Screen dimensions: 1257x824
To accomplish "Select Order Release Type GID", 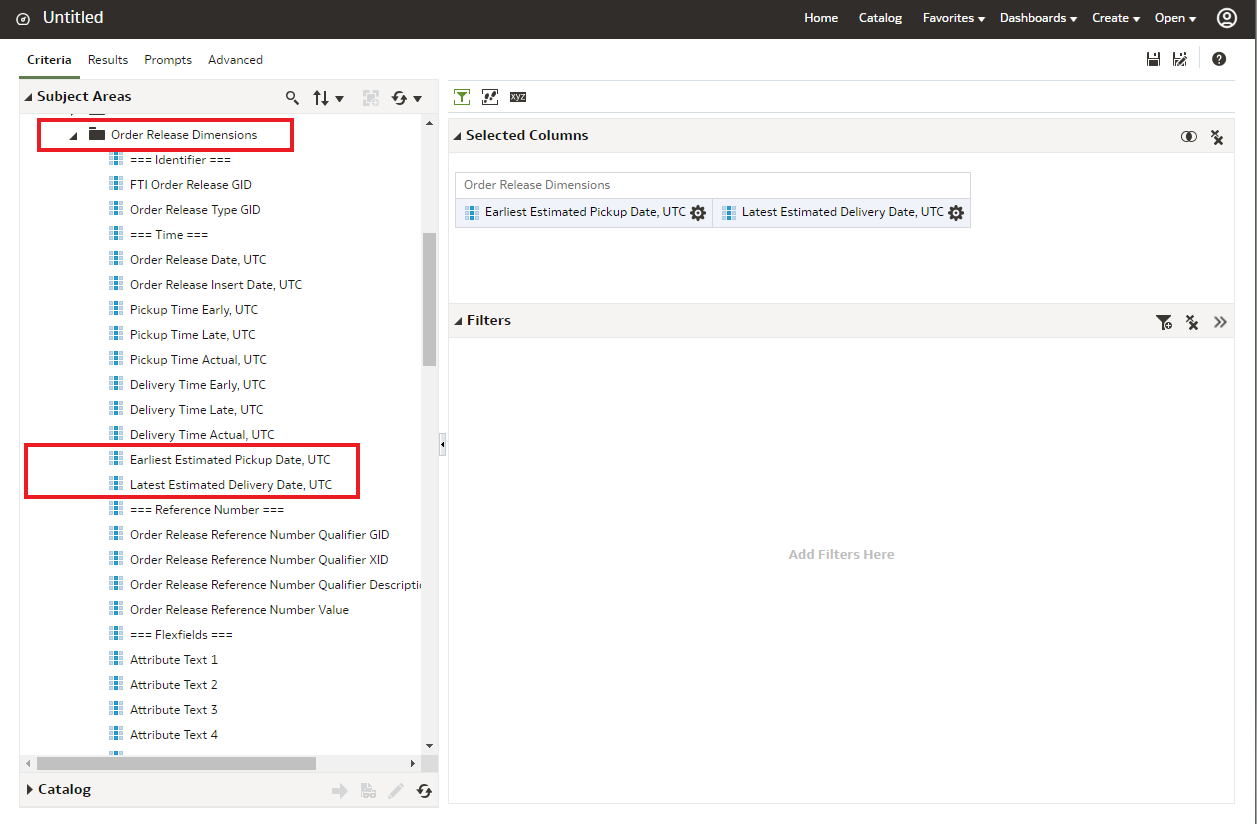I will tap(195, 210).
